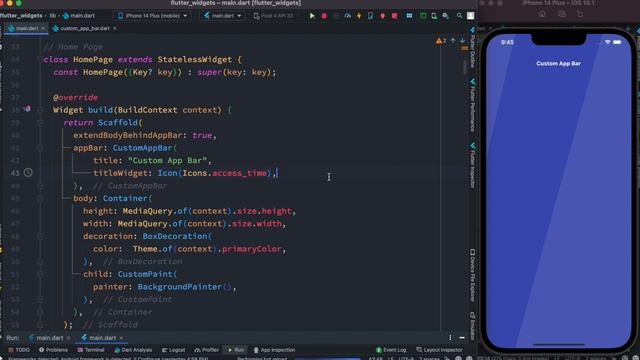Open the Problems tool window
The width and height of the screenshot is (640, 360).
tap(53, 350)
